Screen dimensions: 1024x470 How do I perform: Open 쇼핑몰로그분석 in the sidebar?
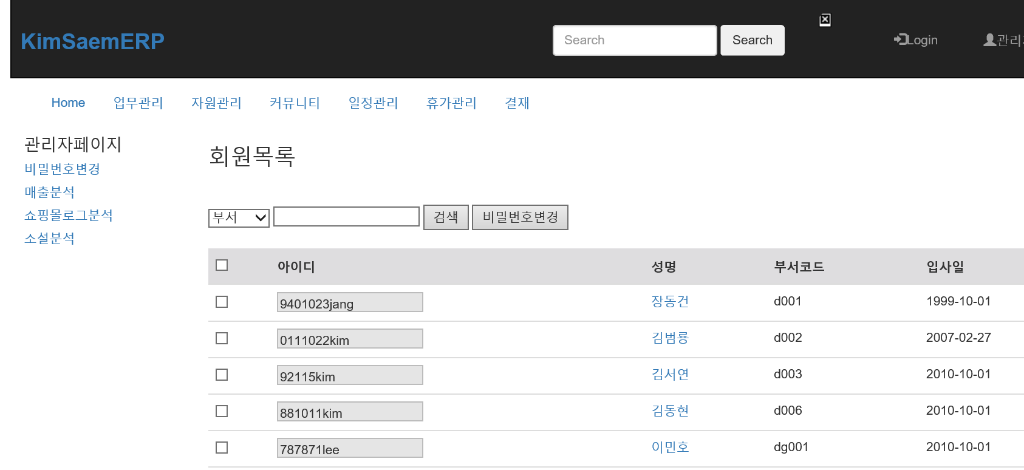click(69, 215)
